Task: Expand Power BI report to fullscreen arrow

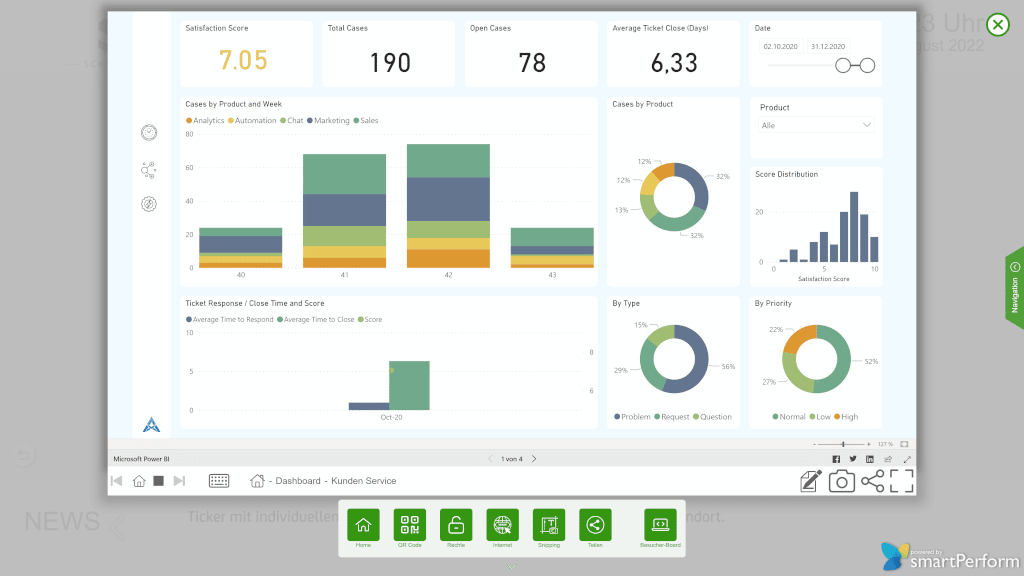Action: pos(907,459)
